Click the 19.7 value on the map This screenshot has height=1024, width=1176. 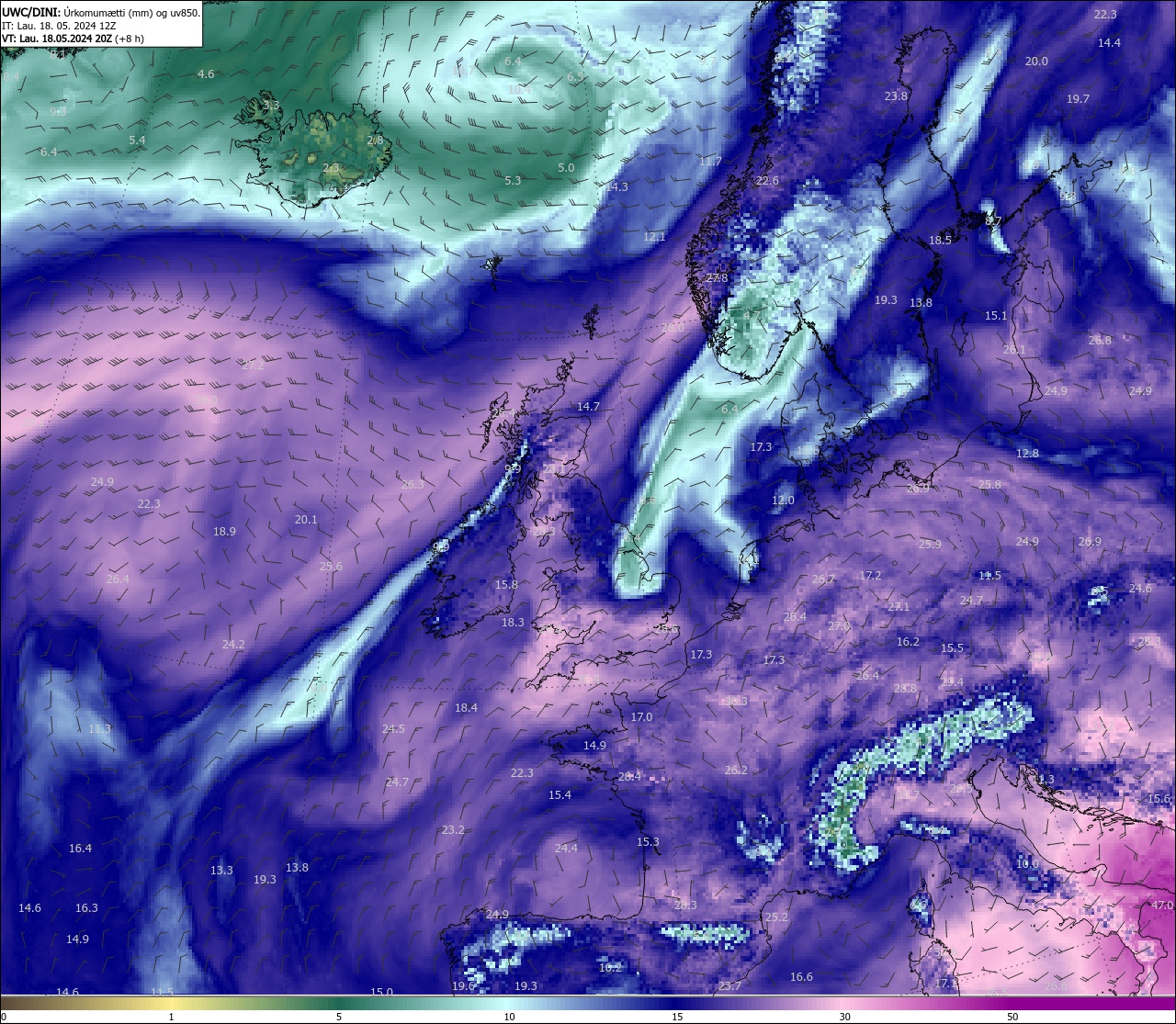click(1078, 98)
